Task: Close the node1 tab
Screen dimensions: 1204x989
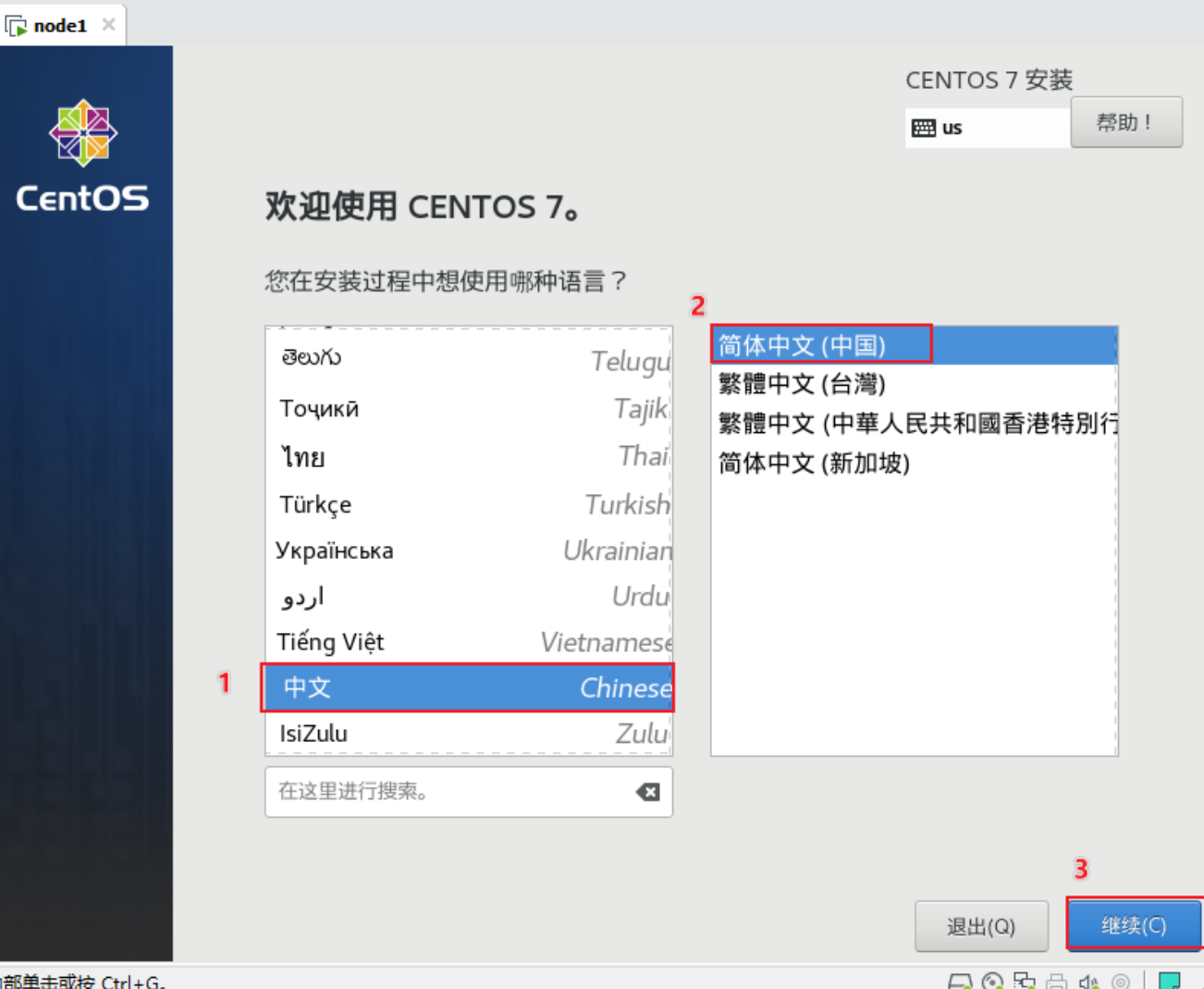Action: (x=108, y=25)
